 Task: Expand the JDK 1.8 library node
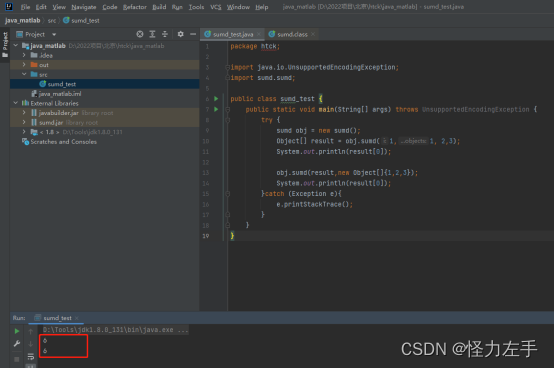(x=24, y=132)
